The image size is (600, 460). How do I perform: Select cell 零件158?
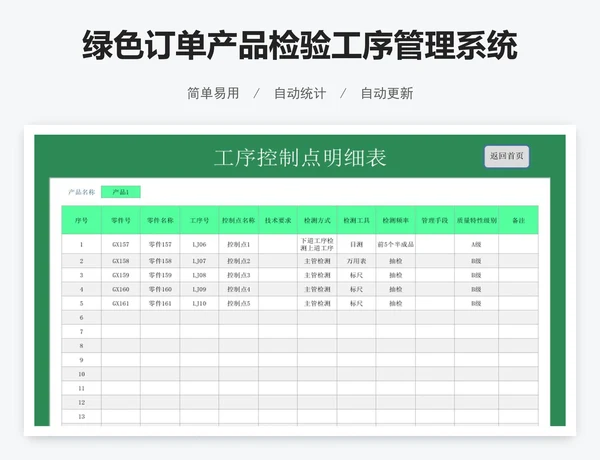coord(160,261)
